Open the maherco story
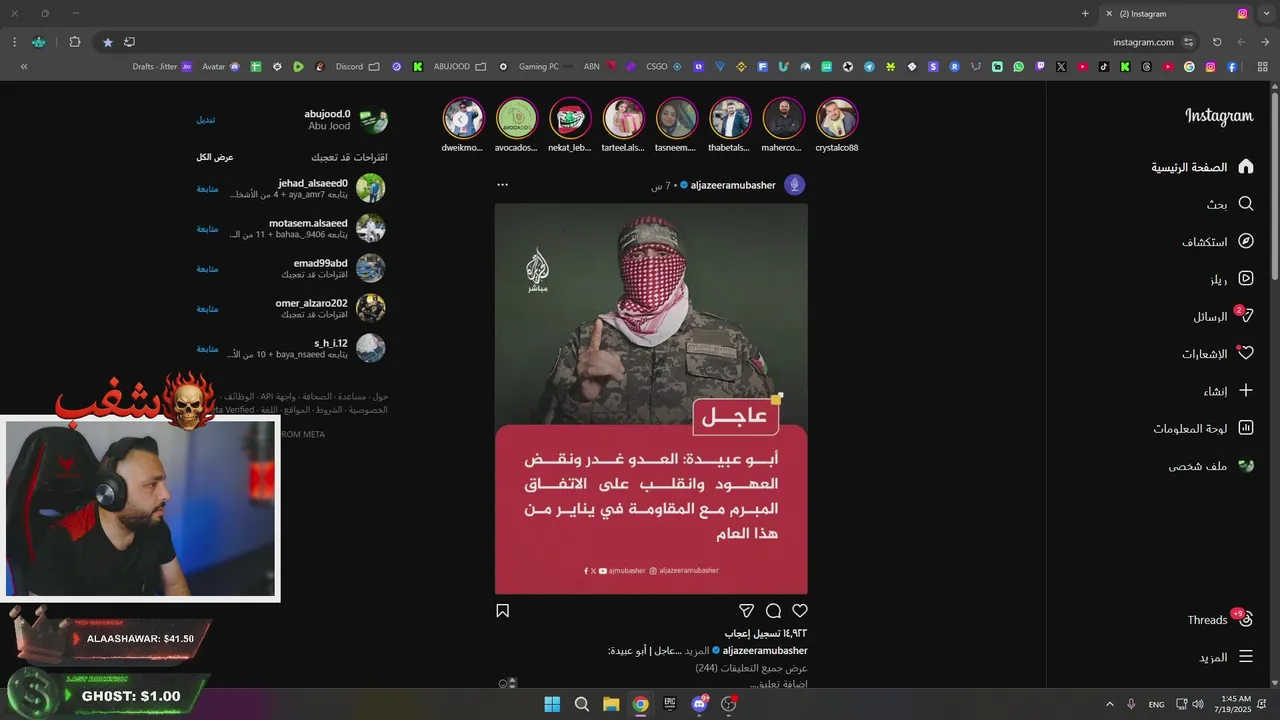The width and height of the screenshot is (1280, 720). pos(783,118)
